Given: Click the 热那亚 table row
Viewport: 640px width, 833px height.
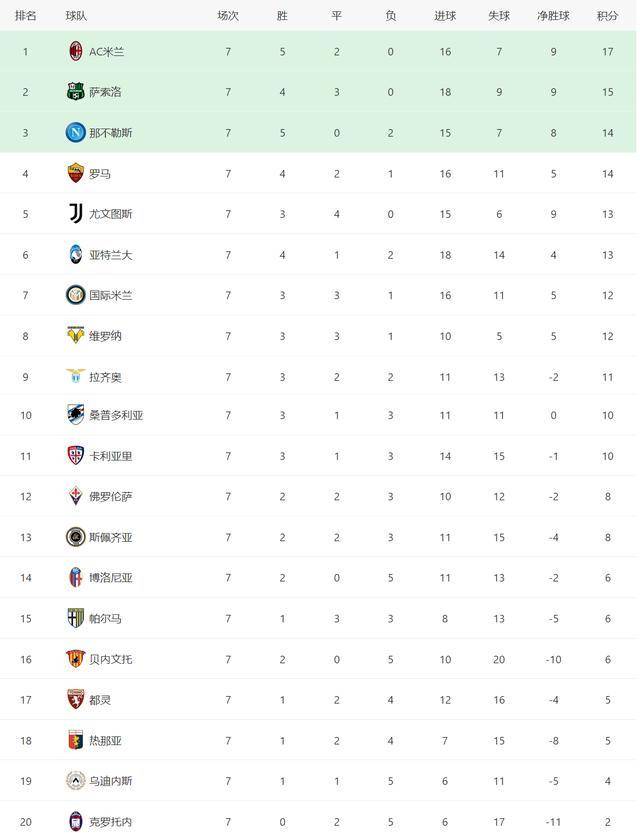Looking at the screenshot, I should point(320,740).
